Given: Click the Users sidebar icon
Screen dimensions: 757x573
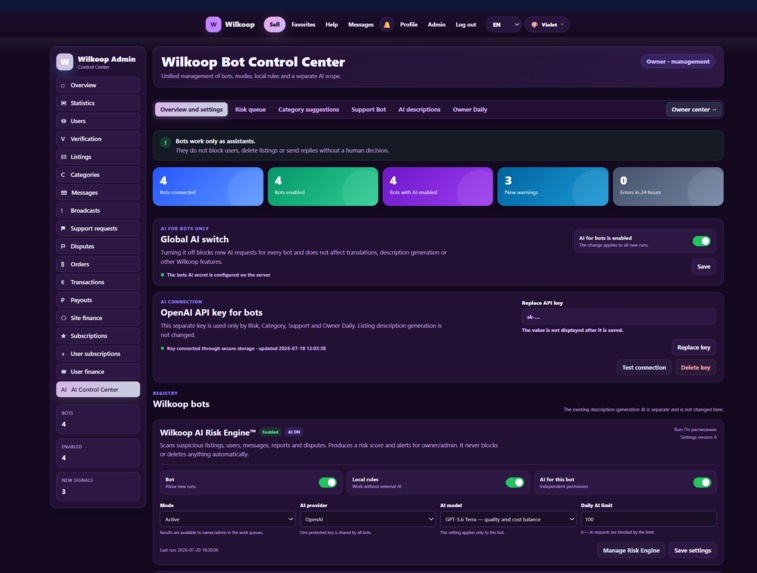Looking at the screenshot, I should click(x=63, y=121).
